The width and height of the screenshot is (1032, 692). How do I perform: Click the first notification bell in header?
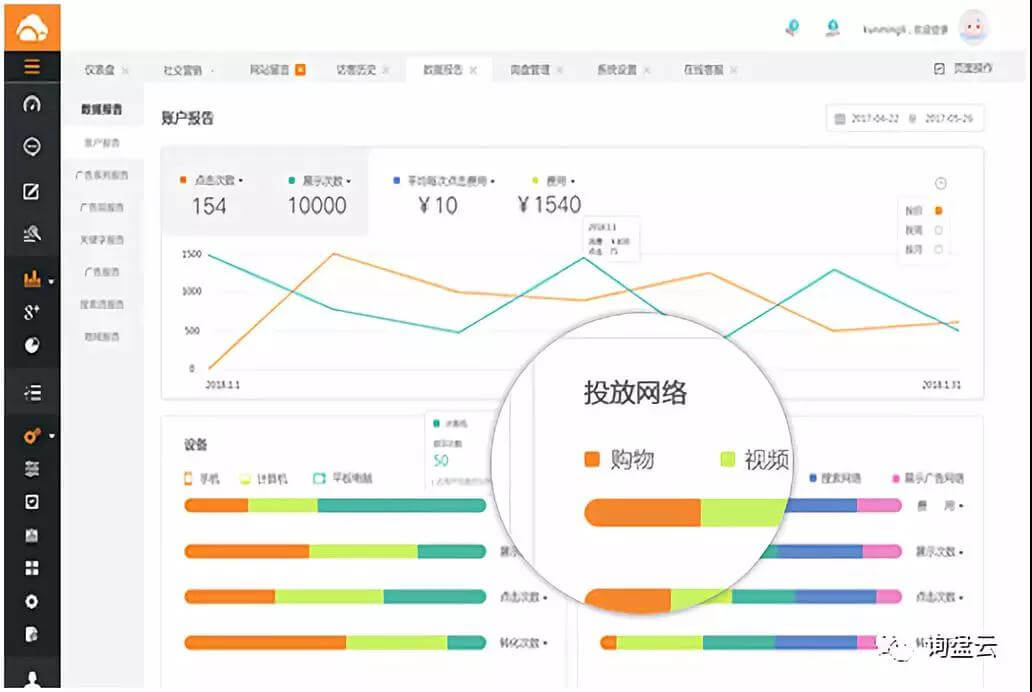click(793, 28)
